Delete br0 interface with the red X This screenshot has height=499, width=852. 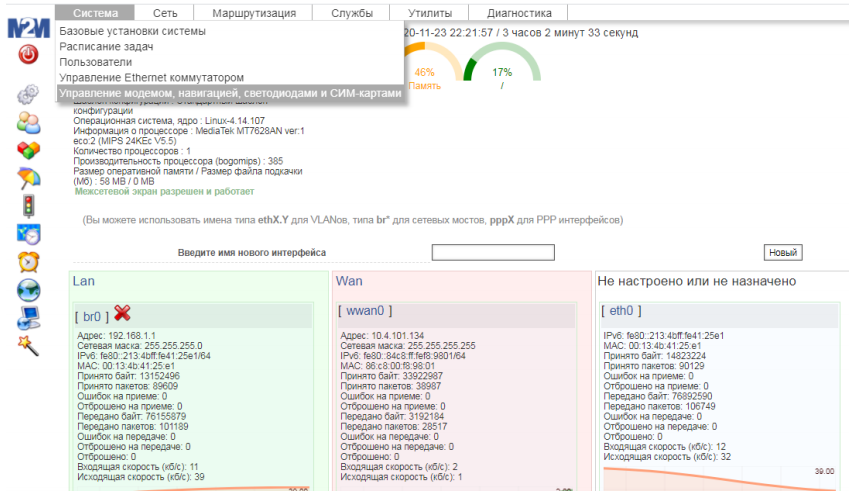(122, 315)
